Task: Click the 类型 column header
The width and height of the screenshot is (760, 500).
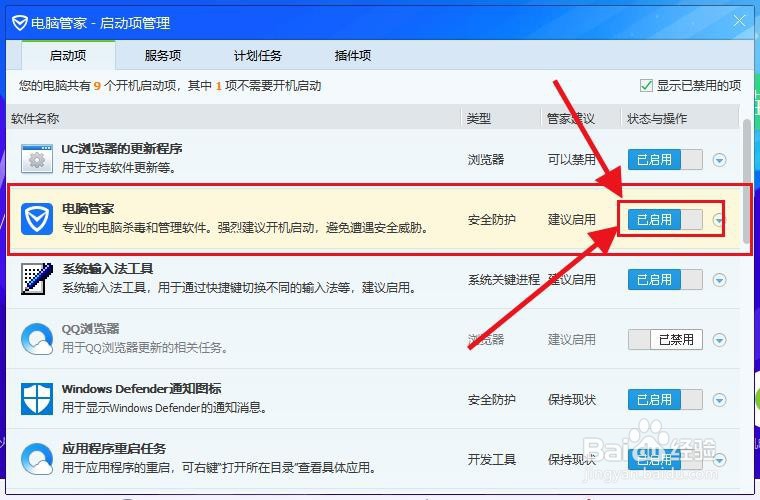Action: click(x=479, y=119)
